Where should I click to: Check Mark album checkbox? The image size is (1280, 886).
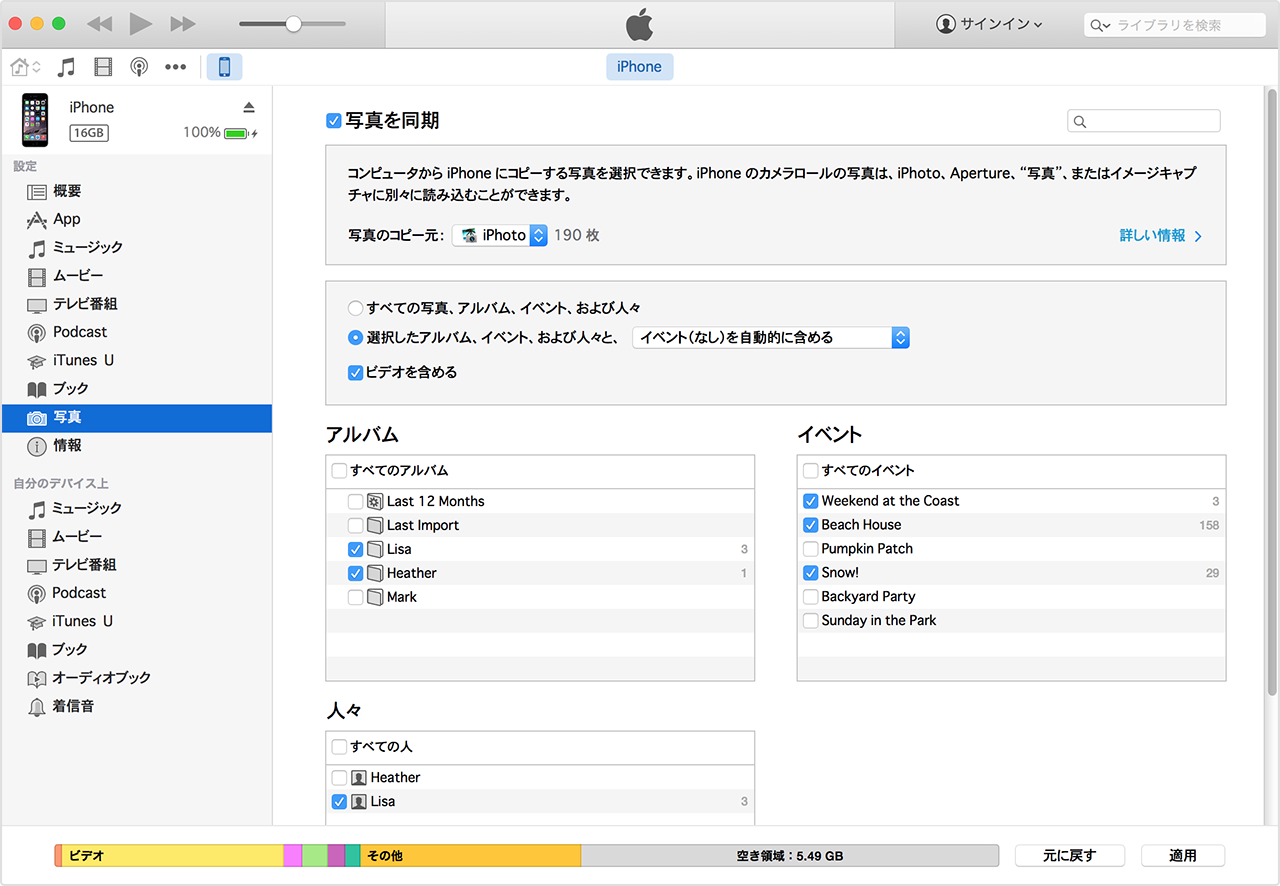[355, 597]
